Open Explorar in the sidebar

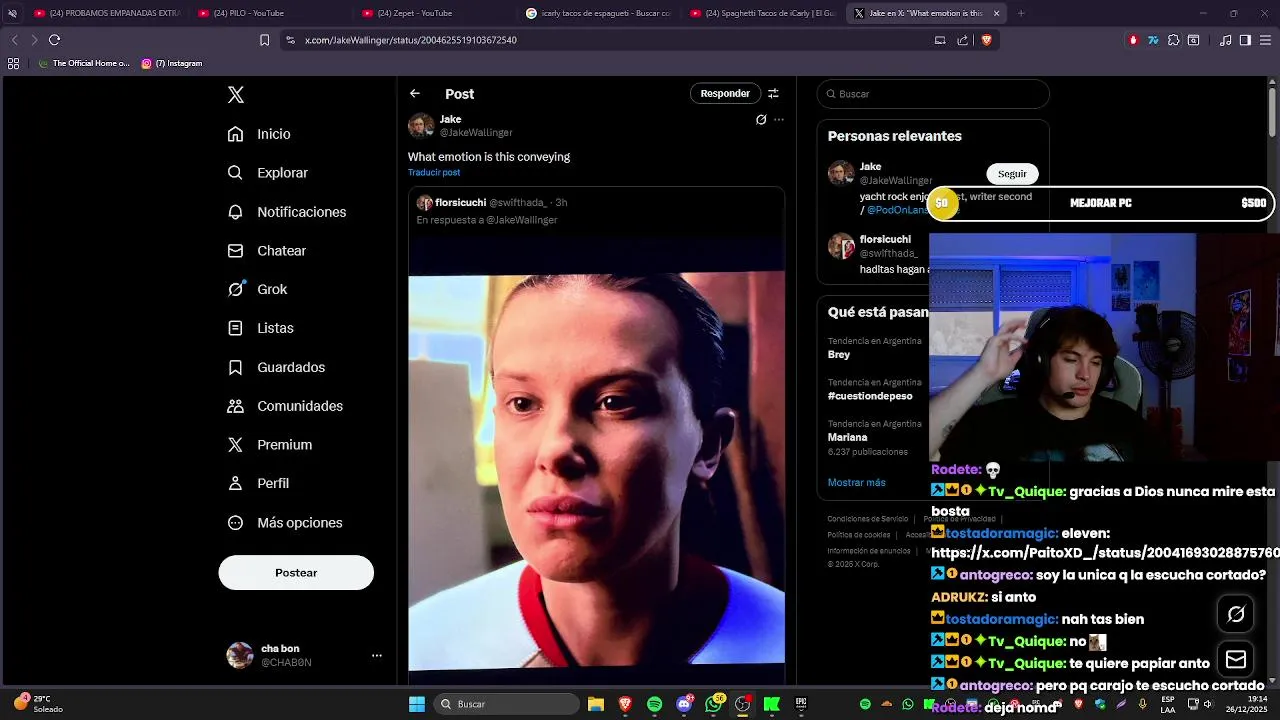(267, 173)
